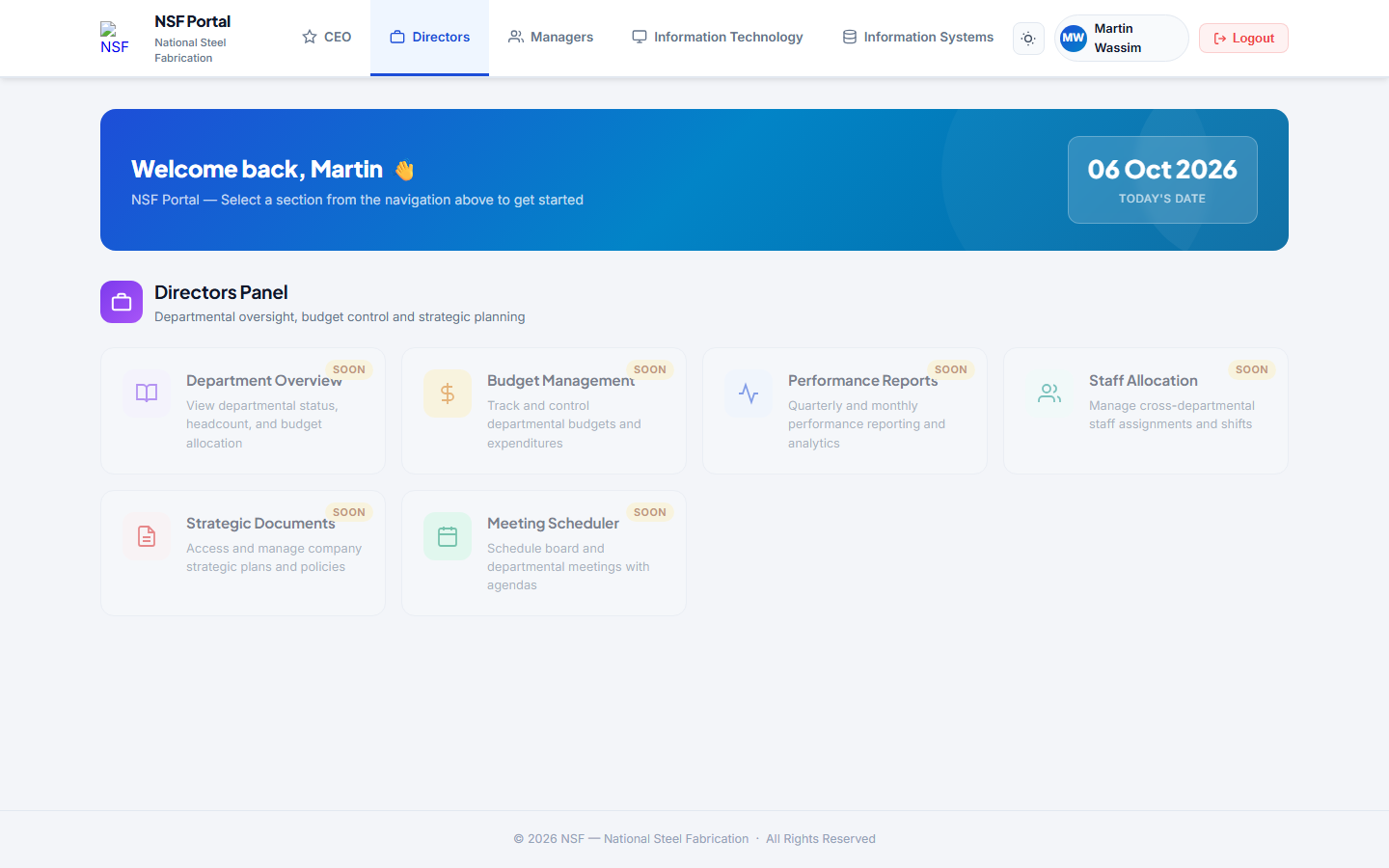The width and height of the screenshot is (1389, 868).
Task: Click the 06 Oct 2026 date box
Action: point(1162,179)
